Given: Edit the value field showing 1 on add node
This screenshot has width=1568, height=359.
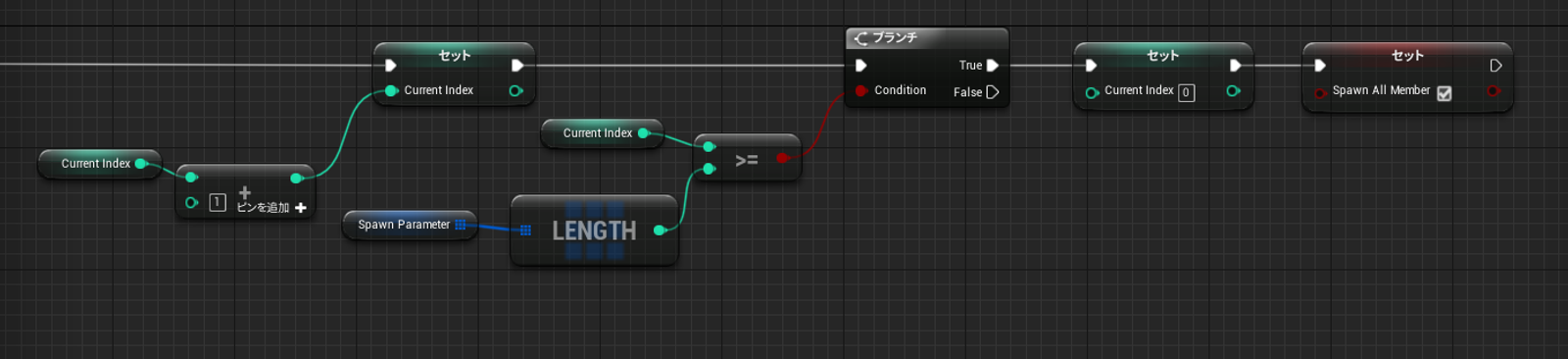Looking at the screenshot, I should [218, 203].
